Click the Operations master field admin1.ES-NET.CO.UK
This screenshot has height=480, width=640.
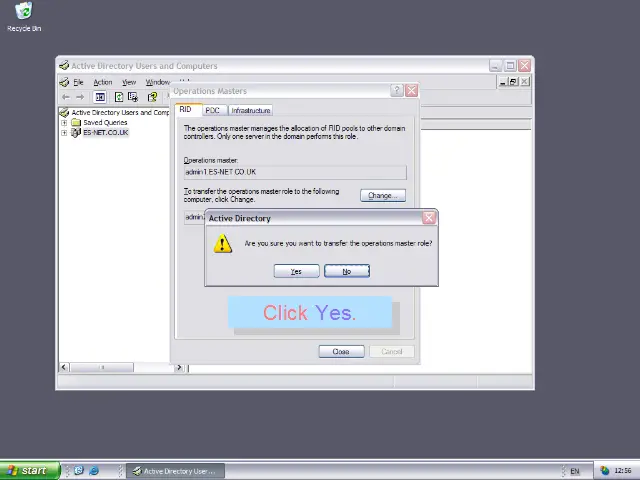295,172
